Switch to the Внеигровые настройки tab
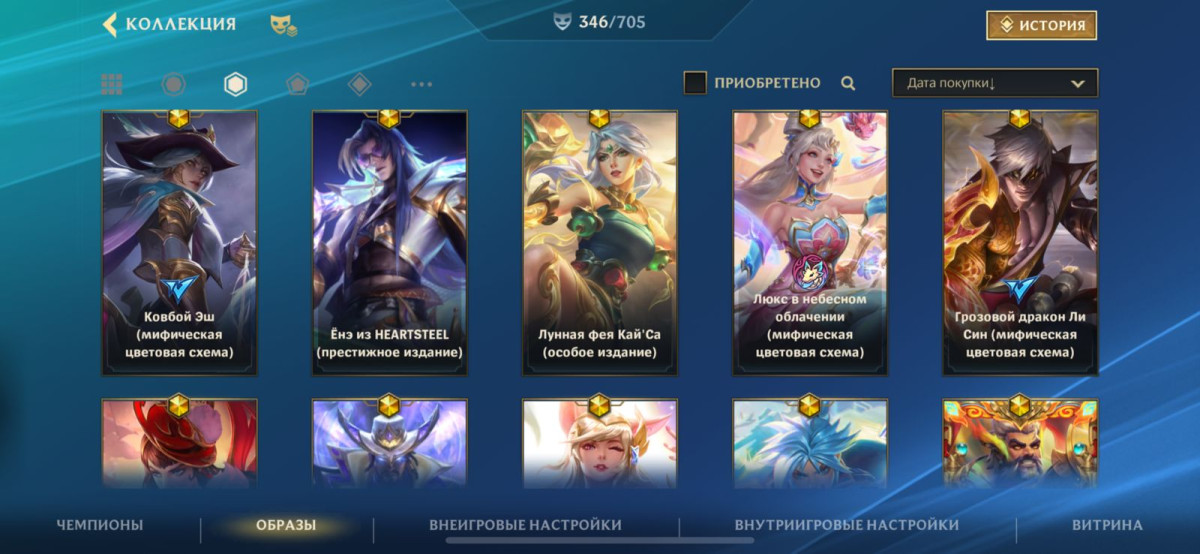Image resolution: width=1200 pixels, height=554 pixels. tap(525, 525)
